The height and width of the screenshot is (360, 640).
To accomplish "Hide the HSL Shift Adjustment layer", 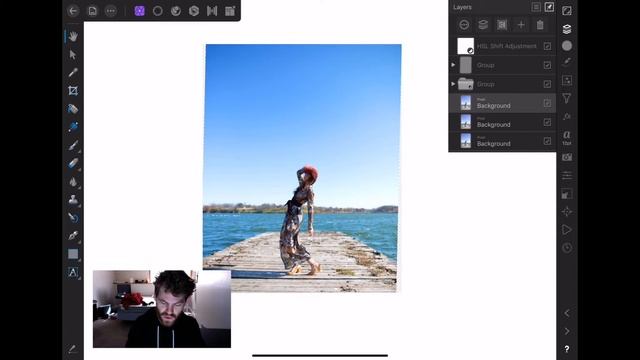I will [x=547, y=46].
